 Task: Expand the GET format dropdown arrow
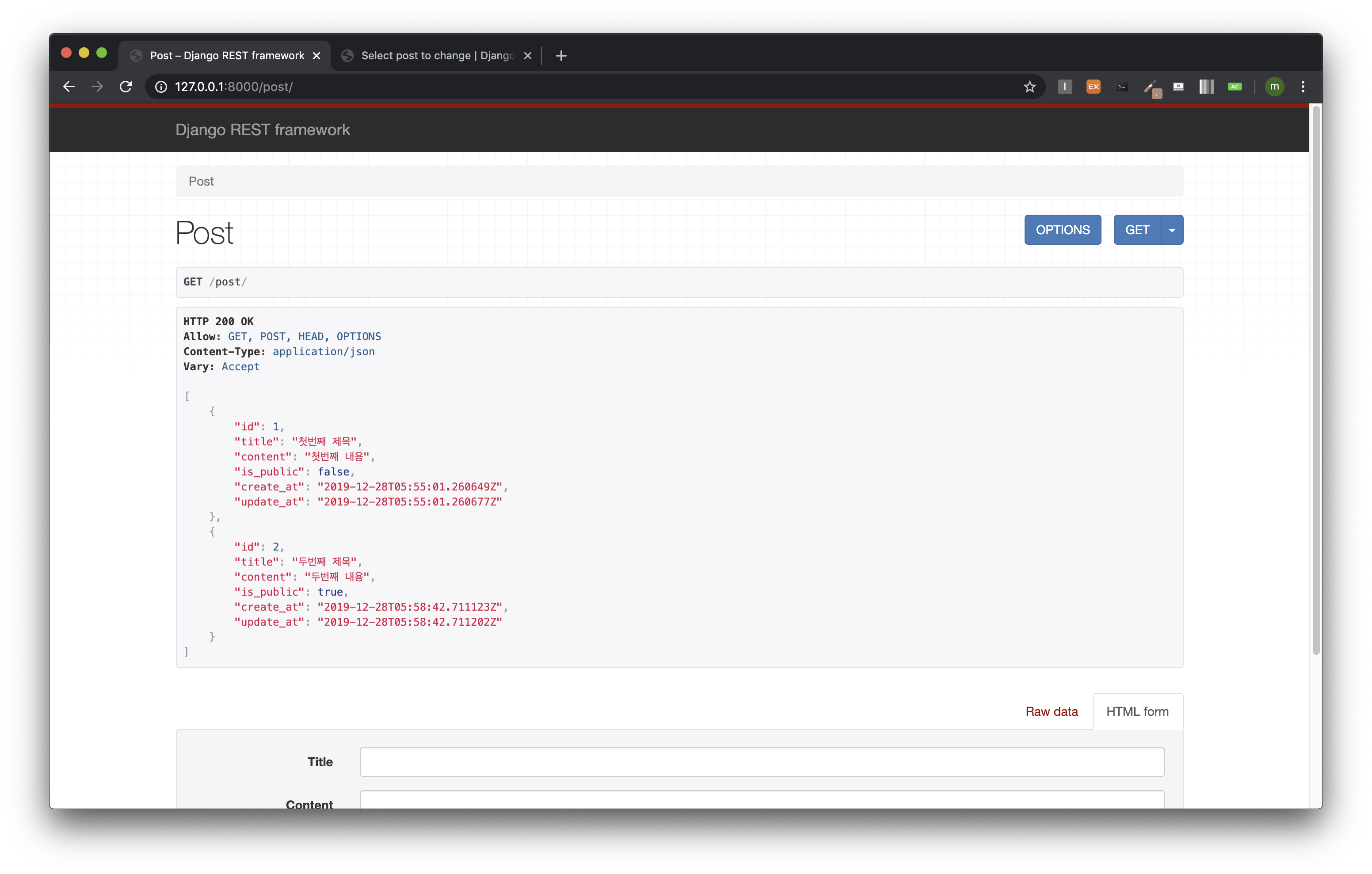pyautogui.click(x=1171, y=230)
